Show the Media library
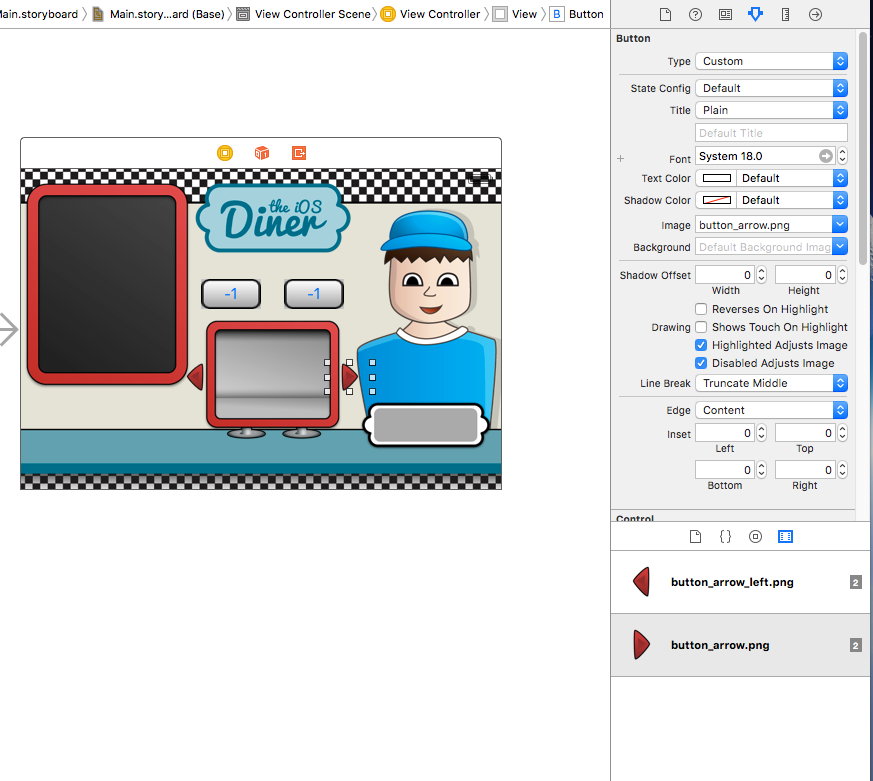 785,537
